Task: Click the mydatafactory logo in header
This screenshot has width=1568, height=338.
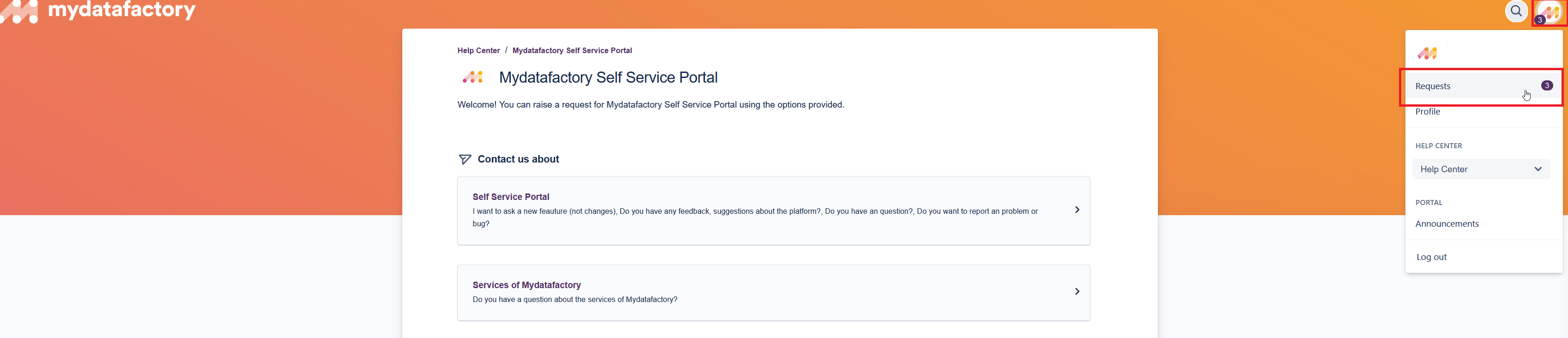Action: (x=98, y=11)
